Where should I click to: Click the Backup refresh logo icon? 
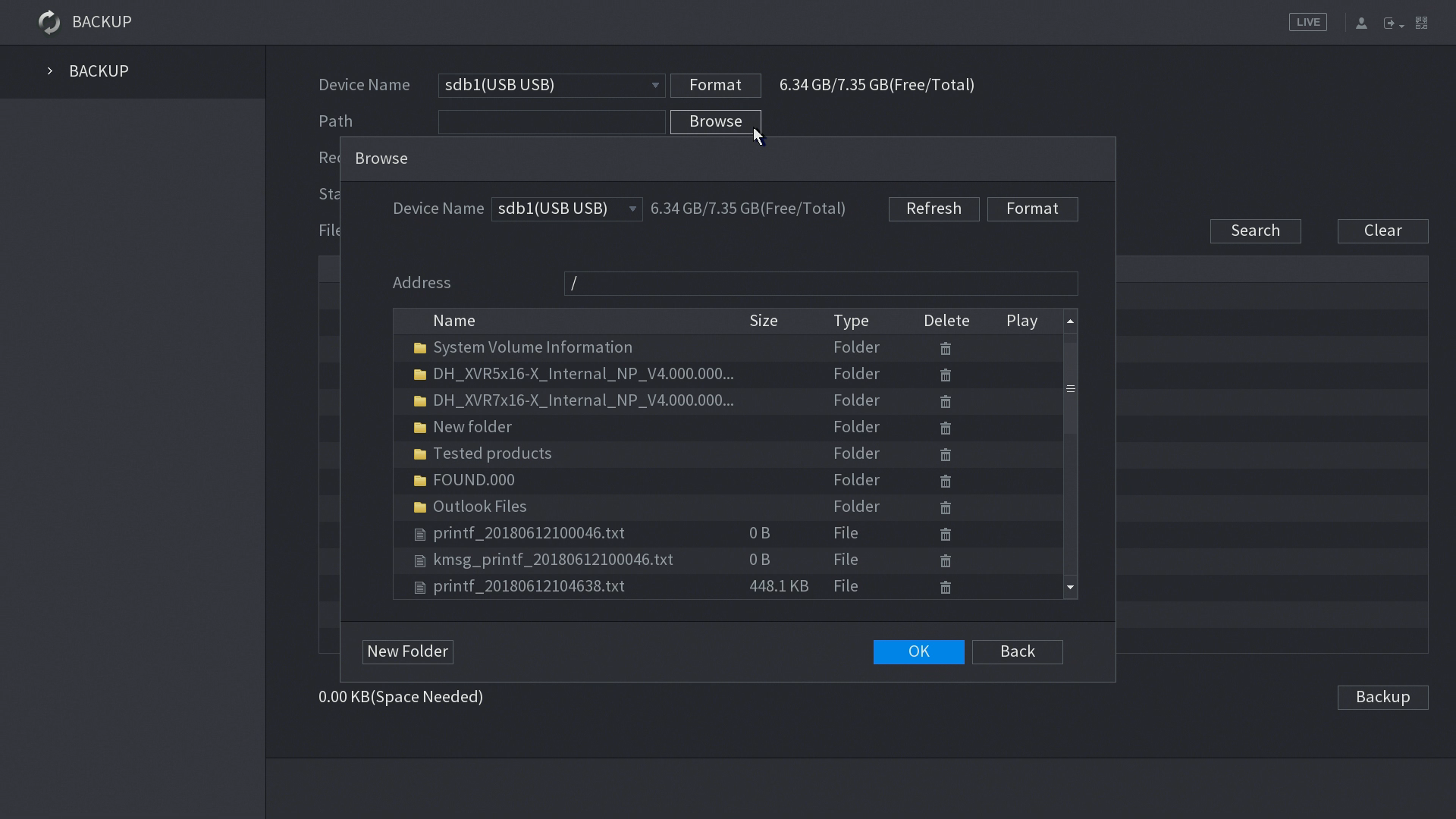tap(49, 22)
